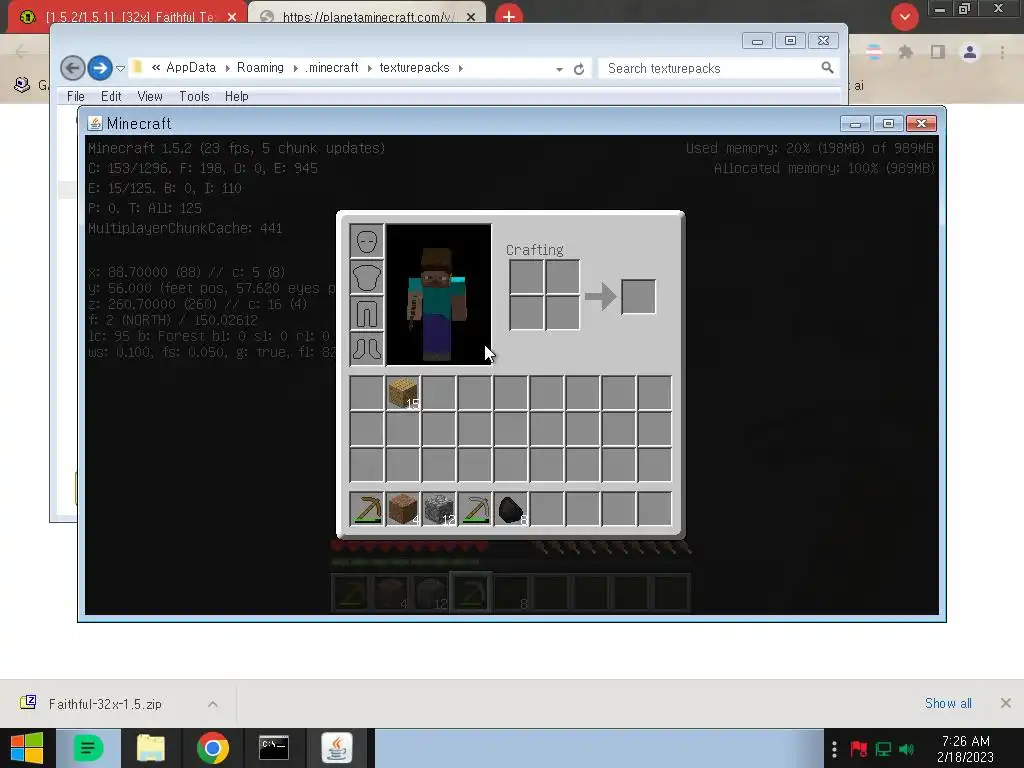Open the browser extensions puzzle icon
Screen dimensions: 1024x768
(x=905, y=52)
